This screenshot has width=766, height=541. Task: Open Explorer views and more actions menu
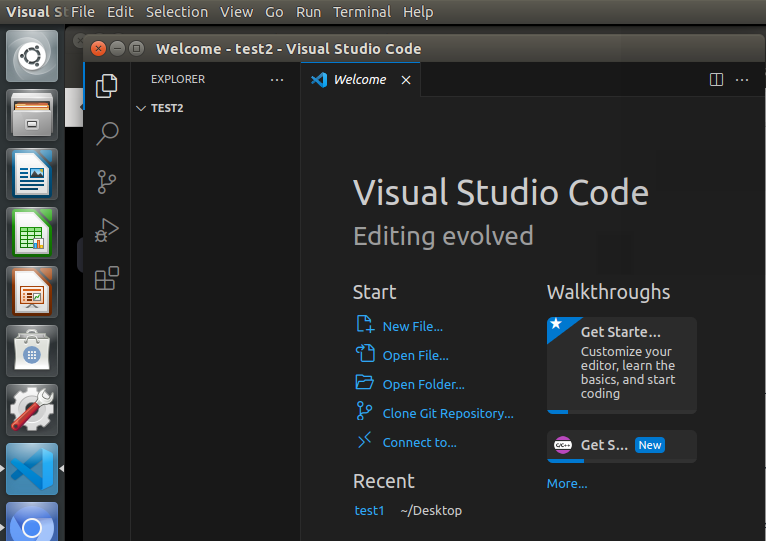tap(277, 80)
